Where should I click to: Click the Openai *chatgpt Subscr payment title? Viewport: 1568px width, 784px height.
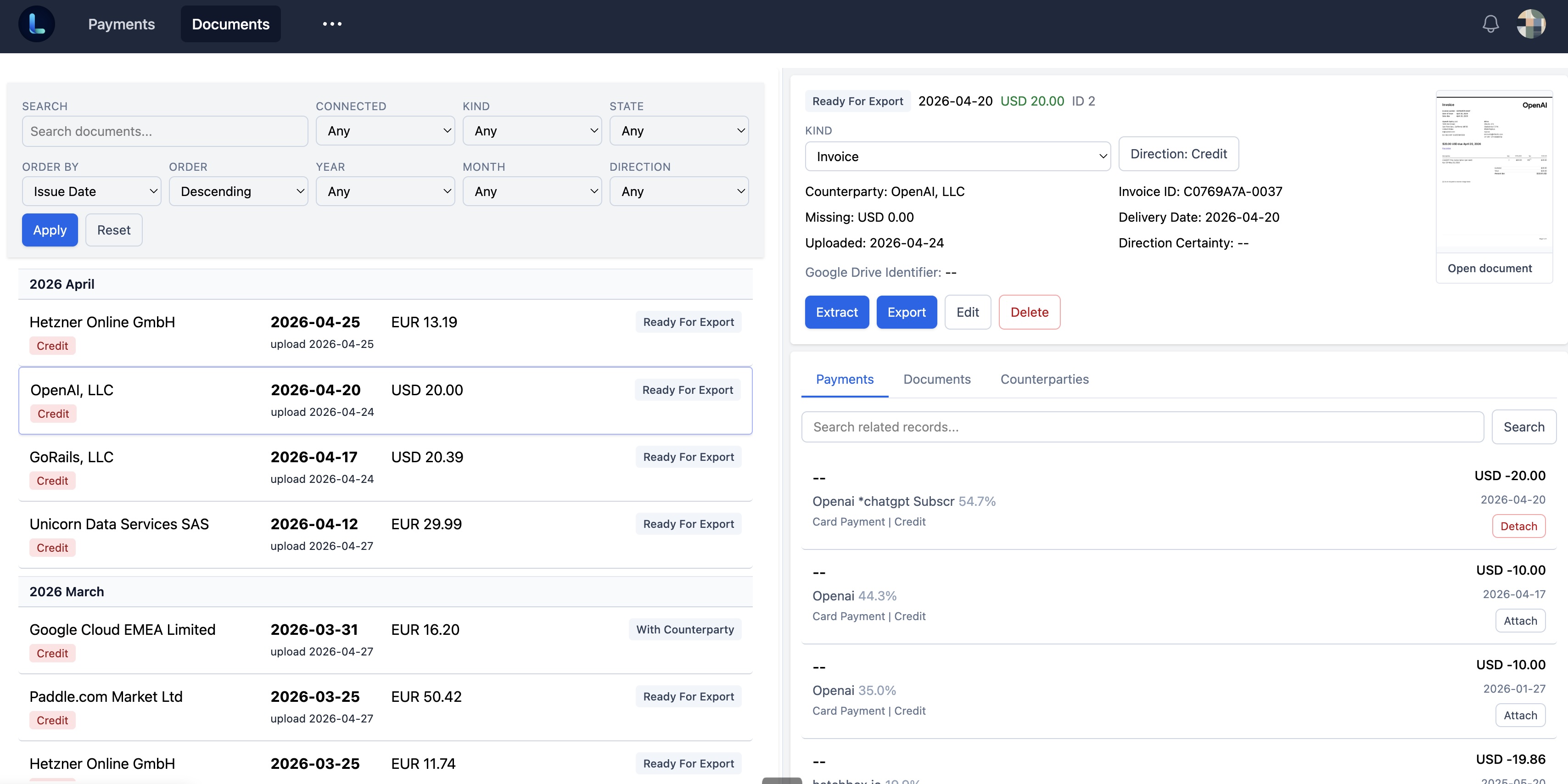coord(883,502)
